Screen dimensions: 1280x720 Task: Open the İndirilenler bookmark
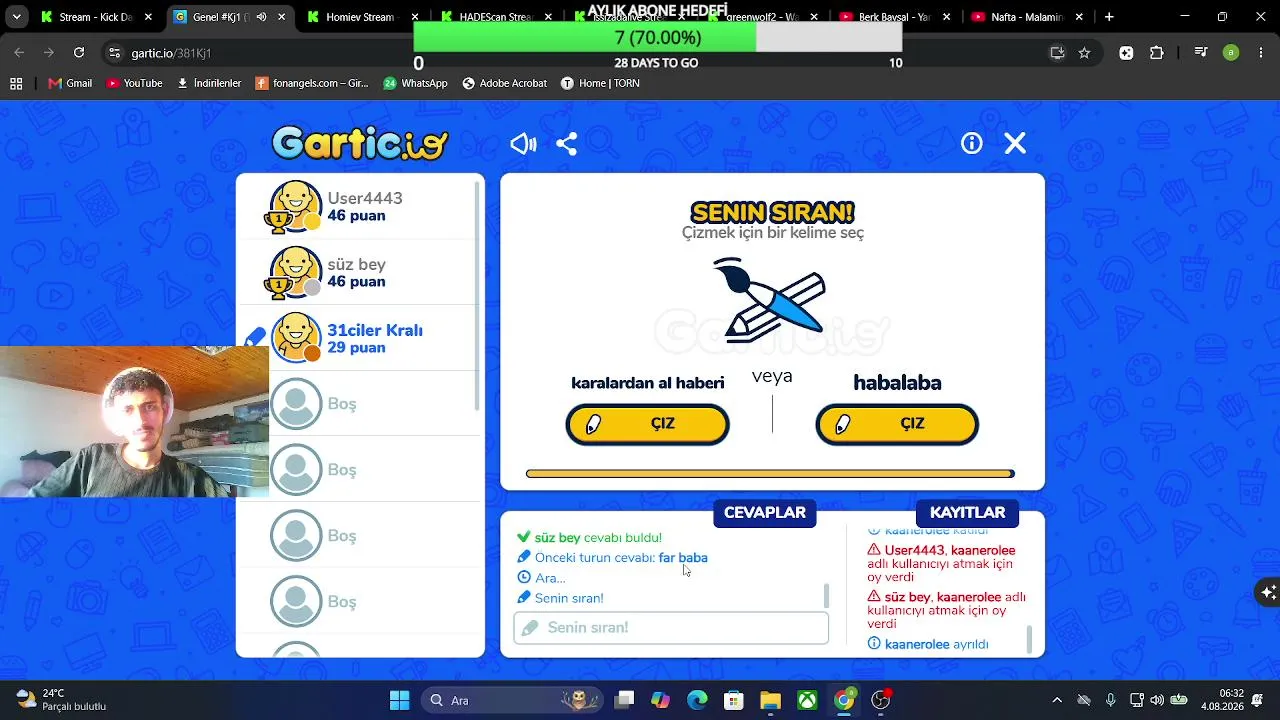(209, 84)
